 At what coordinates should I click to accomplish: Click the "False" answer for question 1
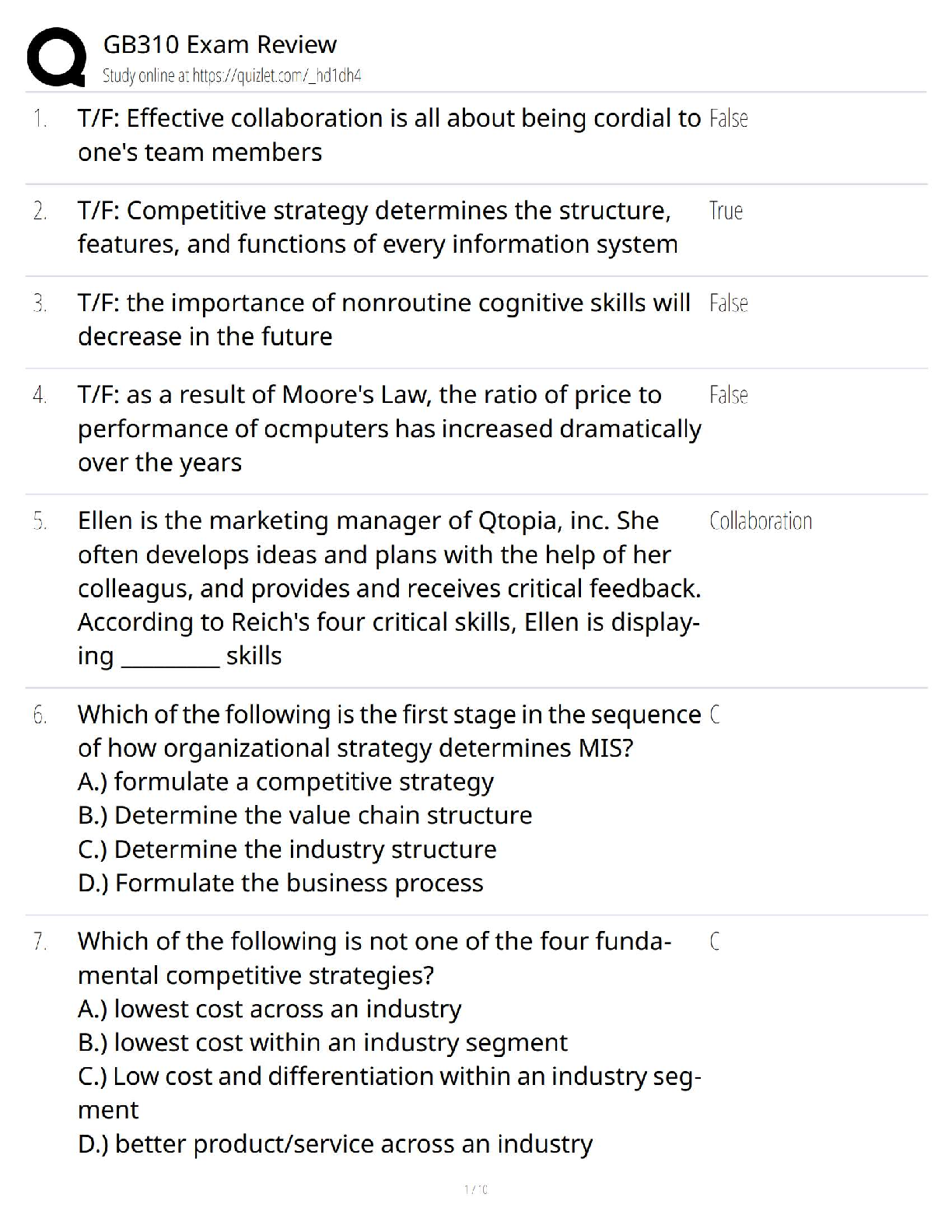tap(728, 119)
